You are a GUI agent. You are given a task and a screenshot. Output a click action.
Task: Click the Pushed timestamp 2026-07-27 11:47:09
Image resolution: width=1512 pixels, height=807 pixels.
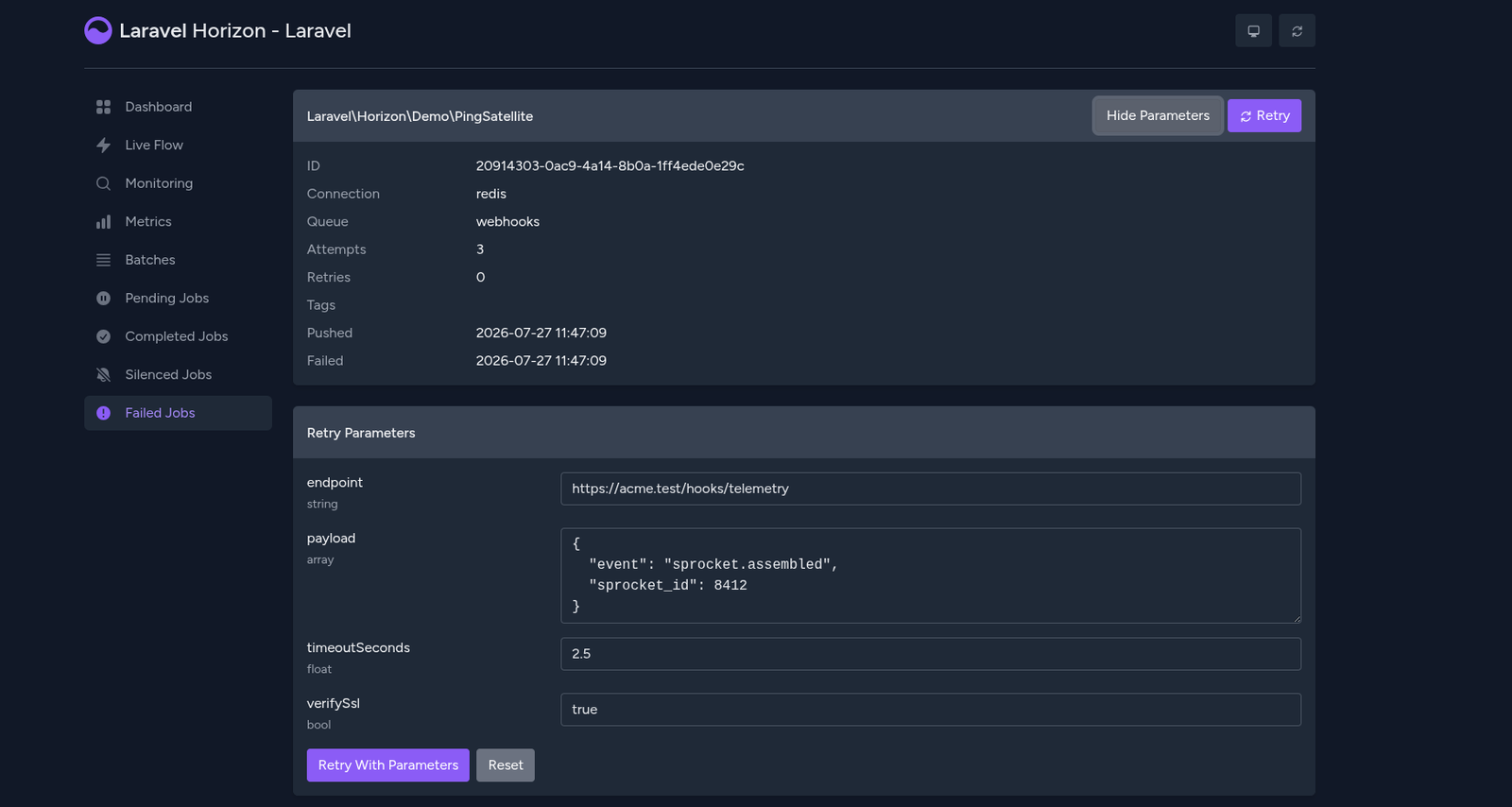coord(541,333)
